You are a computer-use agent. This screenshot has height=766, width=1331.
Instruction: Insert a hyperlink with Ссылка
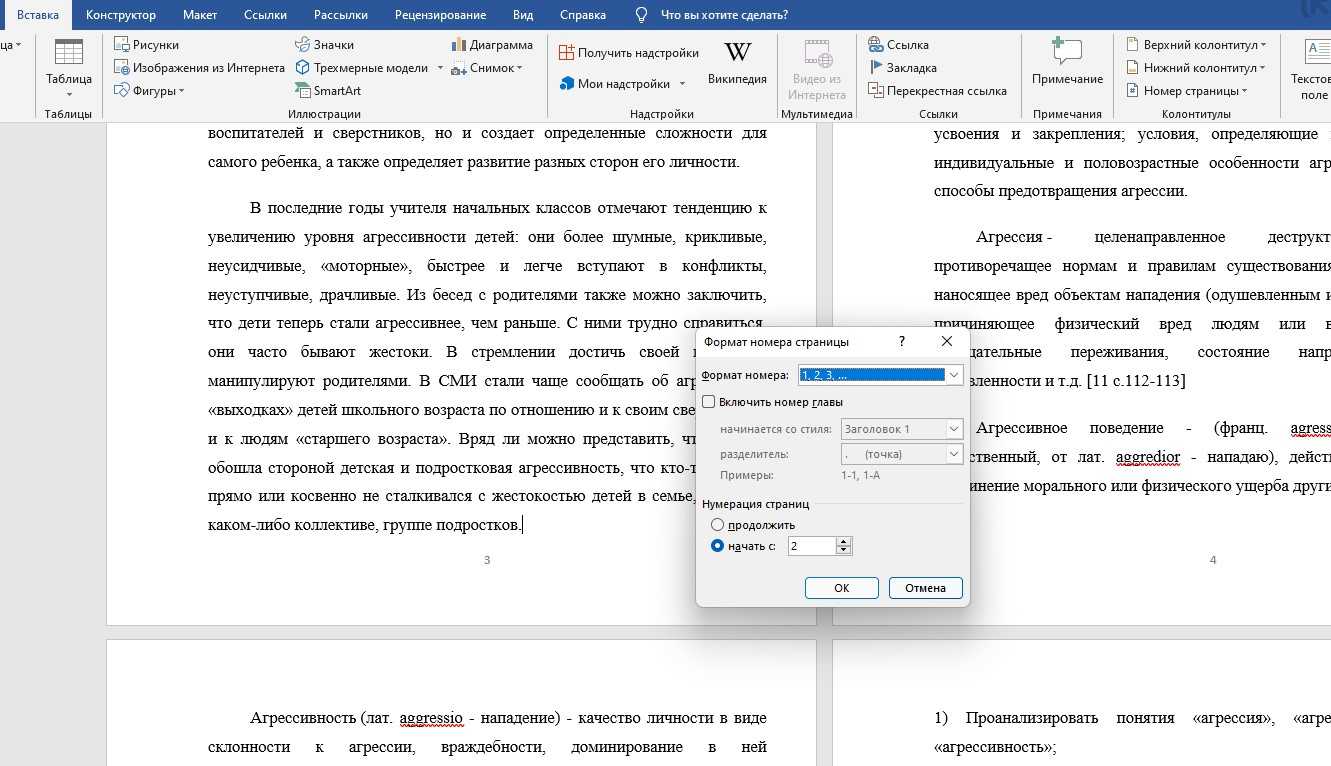tap(898, 45)
